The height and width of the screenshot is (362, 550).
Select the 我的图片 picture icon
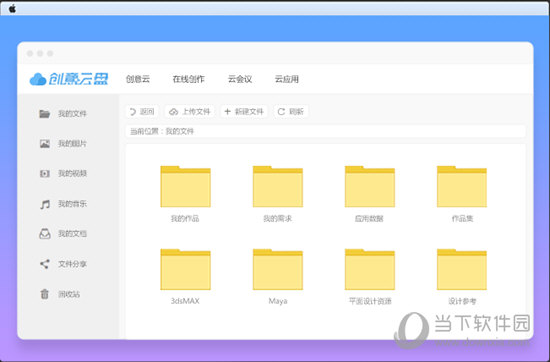pyautogui.click(x=45, y=143)
